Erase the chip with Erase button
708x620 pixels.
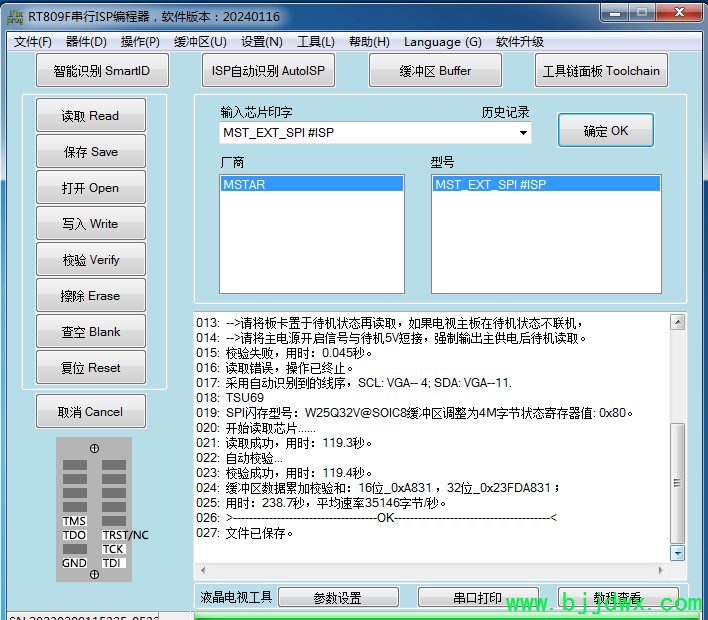tap(90, 296)
